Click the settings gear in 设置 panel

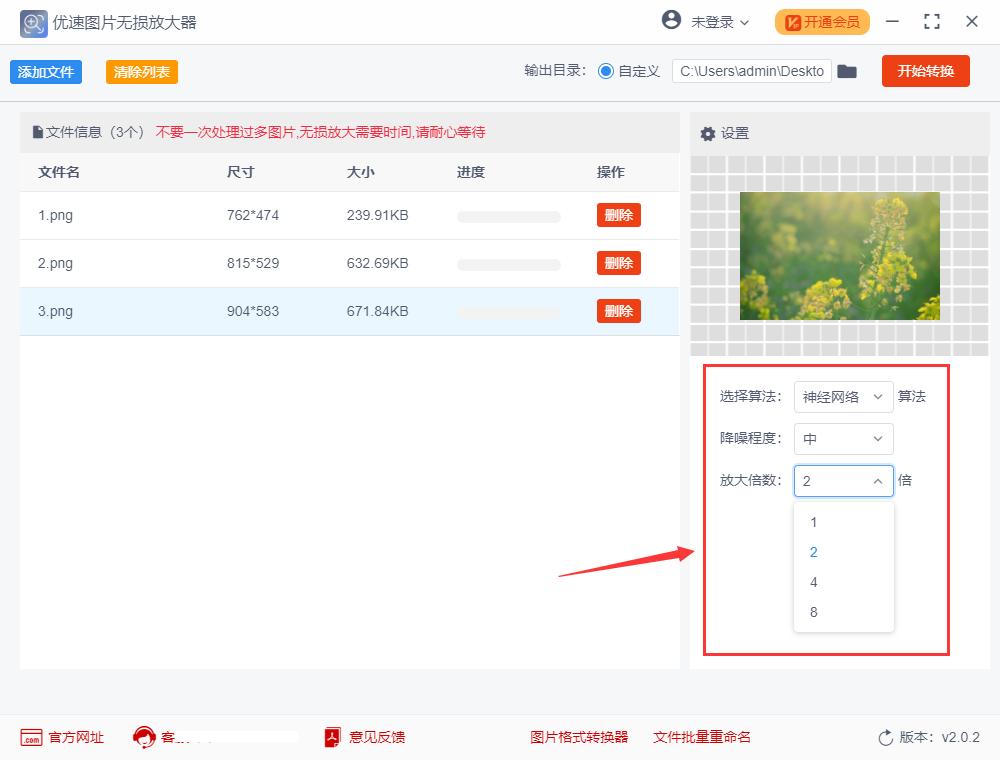coord(710,132)
